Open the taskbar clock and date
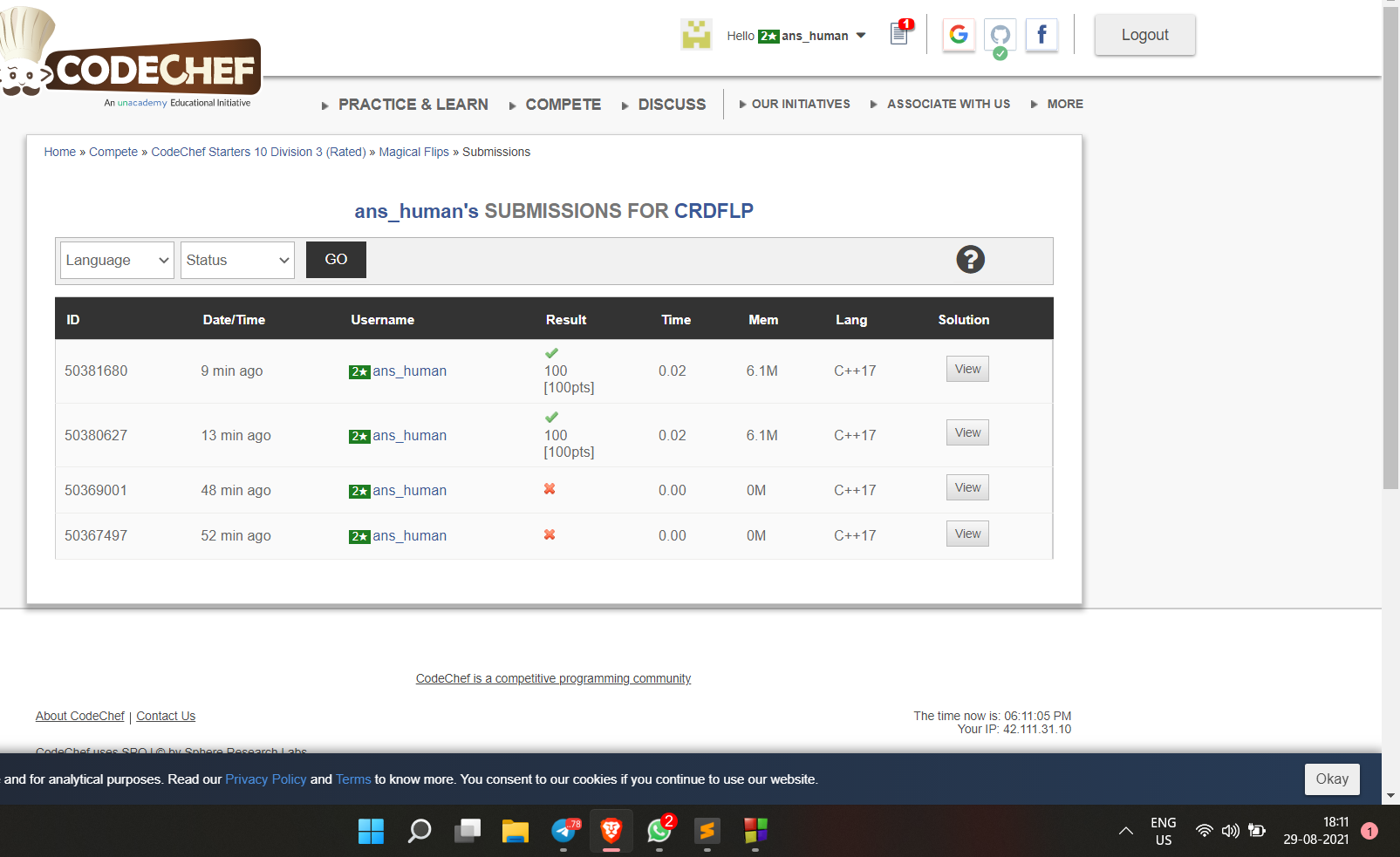This screenshot has width=1400, height=857. (x=1315, y=831)
